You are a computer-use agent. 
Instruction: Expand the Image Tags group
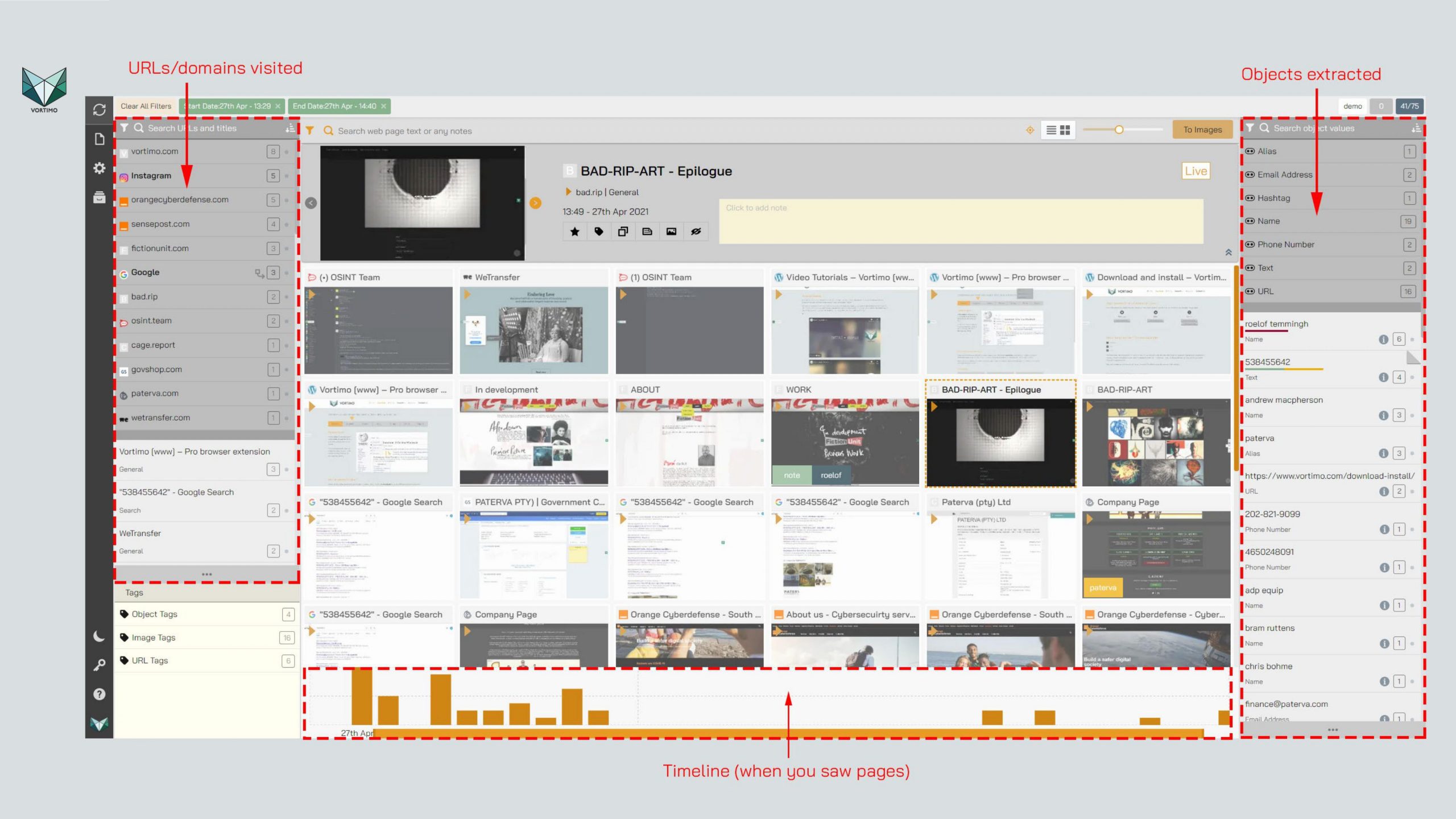(x=207, y=638)
